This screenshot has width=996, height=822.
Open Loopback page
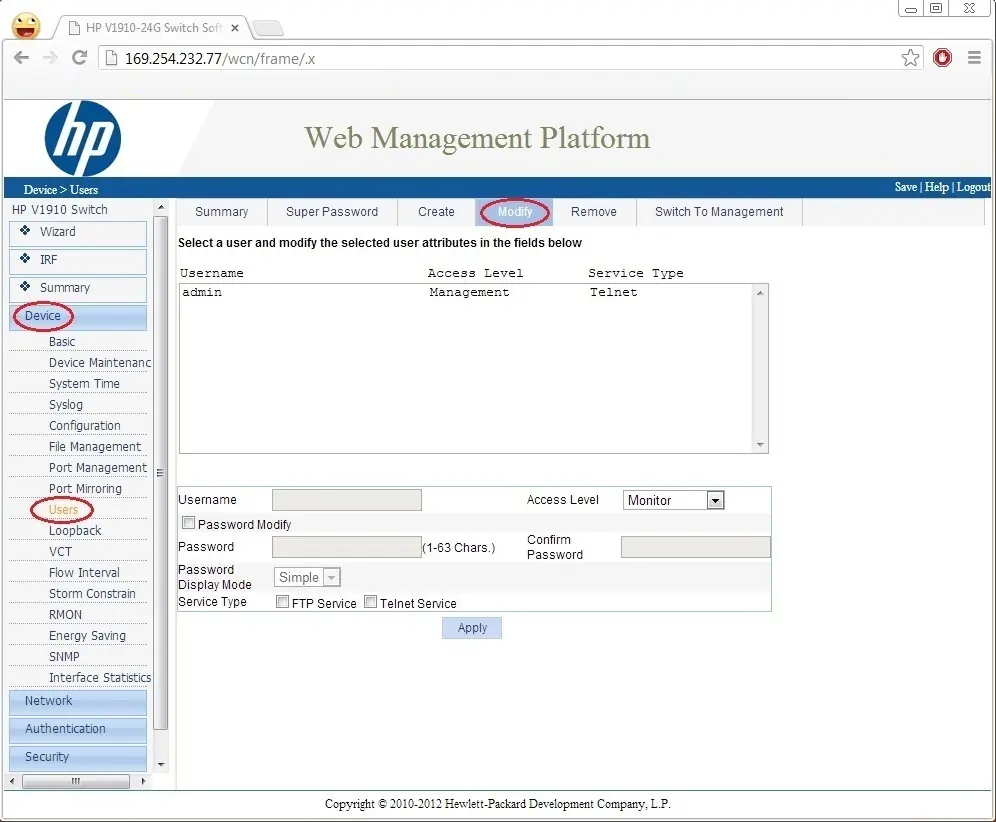click(75, 530)
